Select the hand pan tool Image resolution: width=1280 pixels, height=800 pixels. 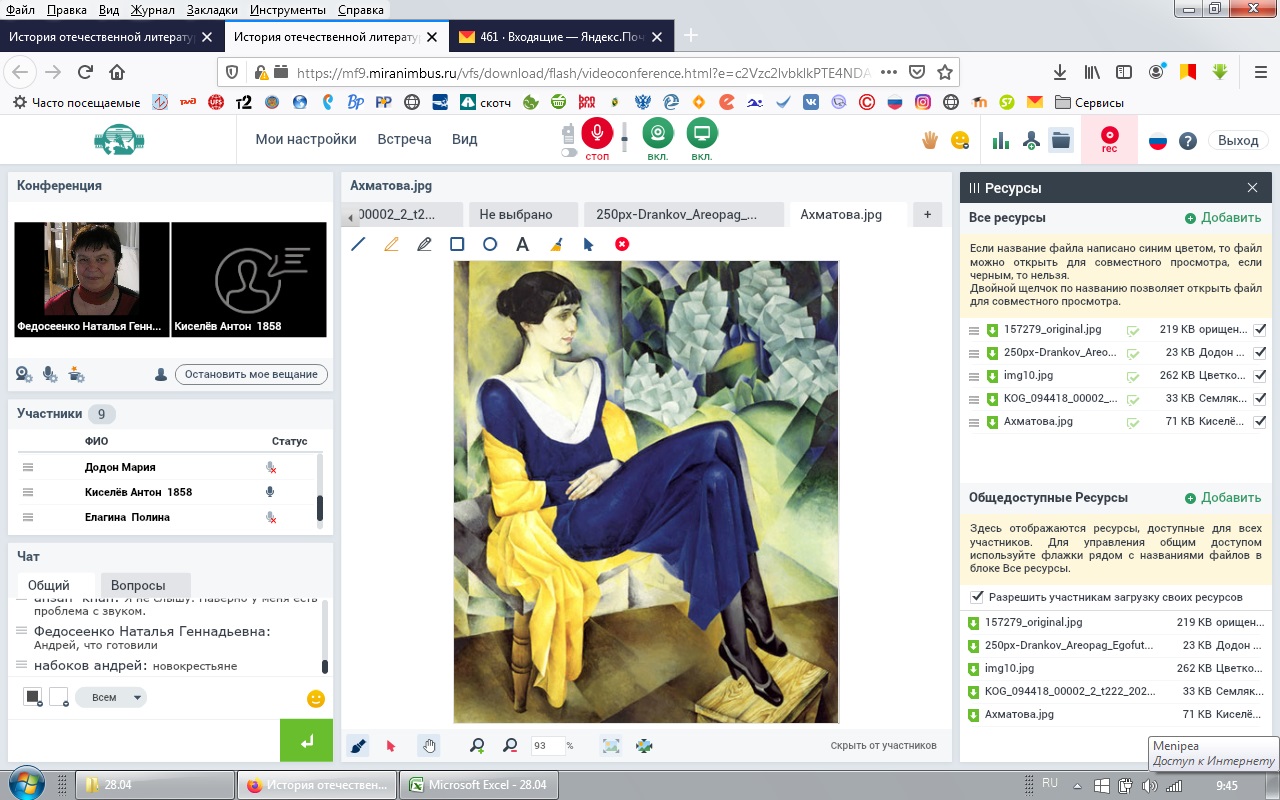click(429, 745)
